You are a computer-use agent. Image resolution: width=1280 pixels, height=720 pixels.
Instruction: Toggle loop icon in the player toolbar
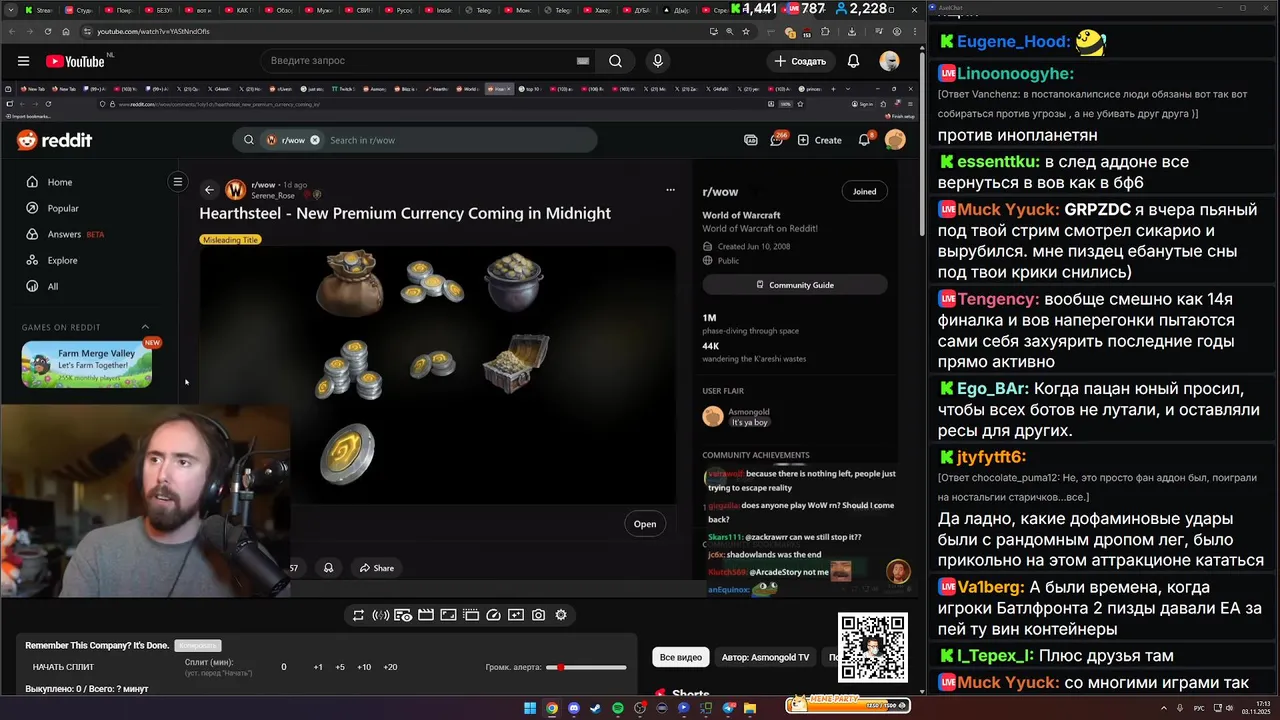(x=358, y=615)
